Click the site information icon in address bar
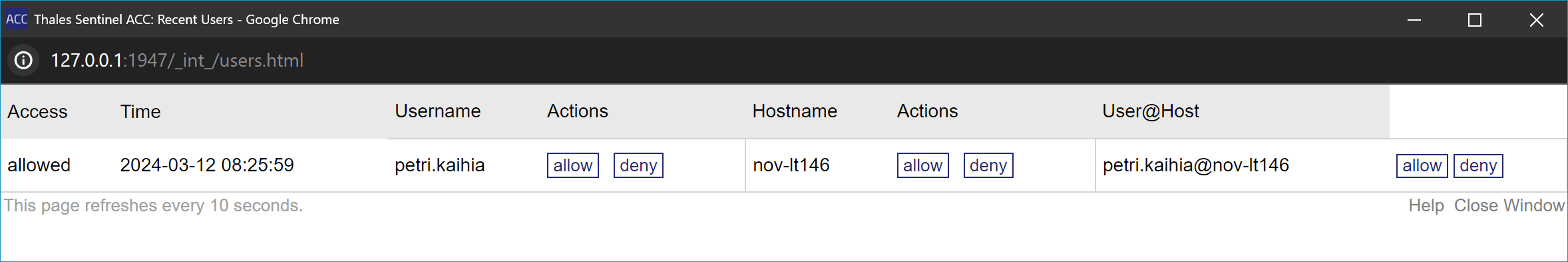 [x=23, y=61]
